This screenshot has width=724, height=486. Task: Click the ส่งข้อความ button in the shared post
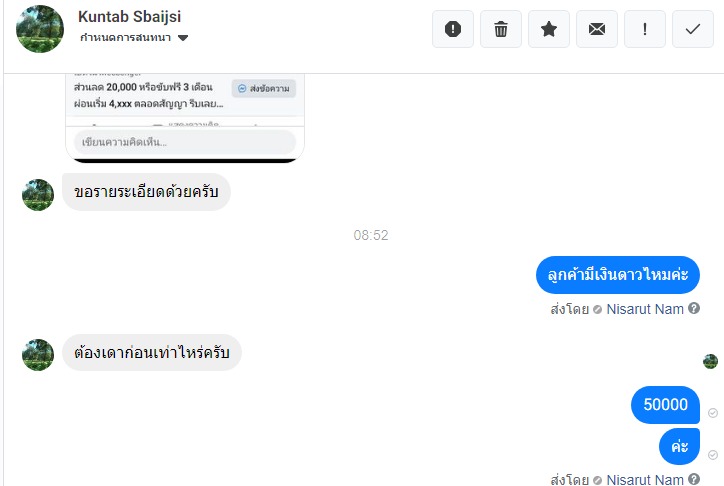click(265, 89)
